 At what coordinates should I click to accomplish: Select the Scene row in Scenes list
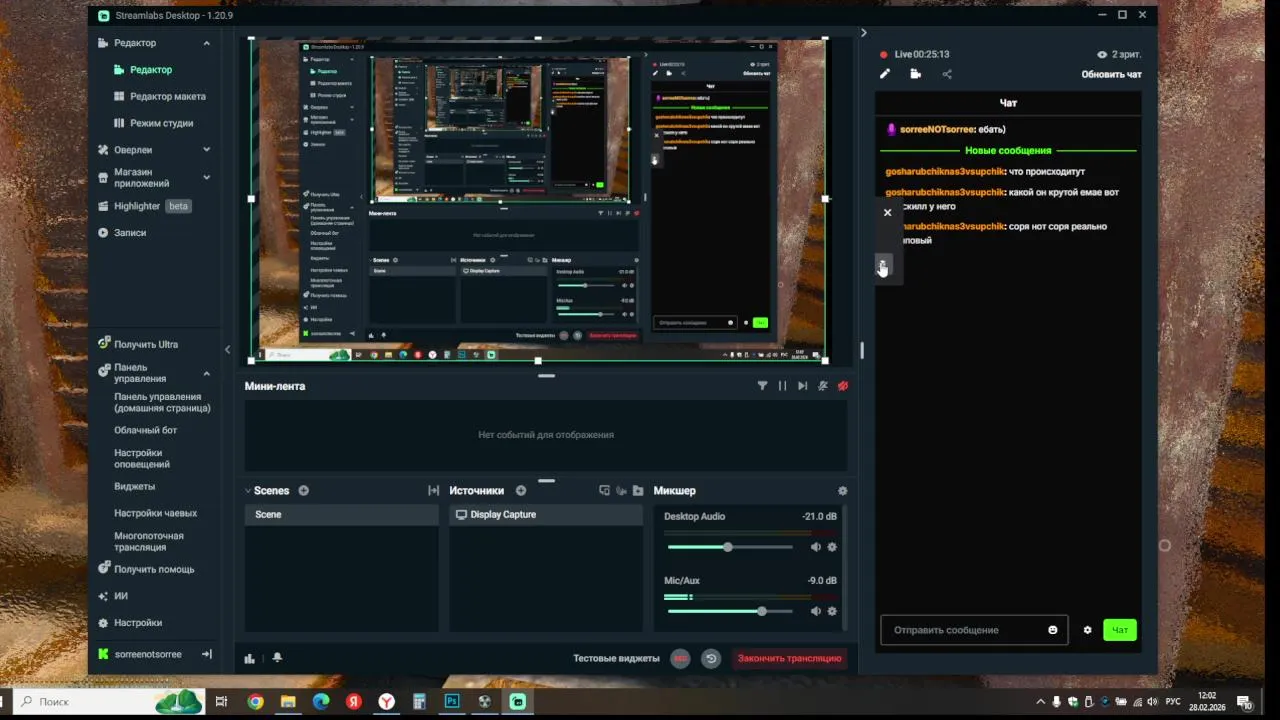(341, 515)
